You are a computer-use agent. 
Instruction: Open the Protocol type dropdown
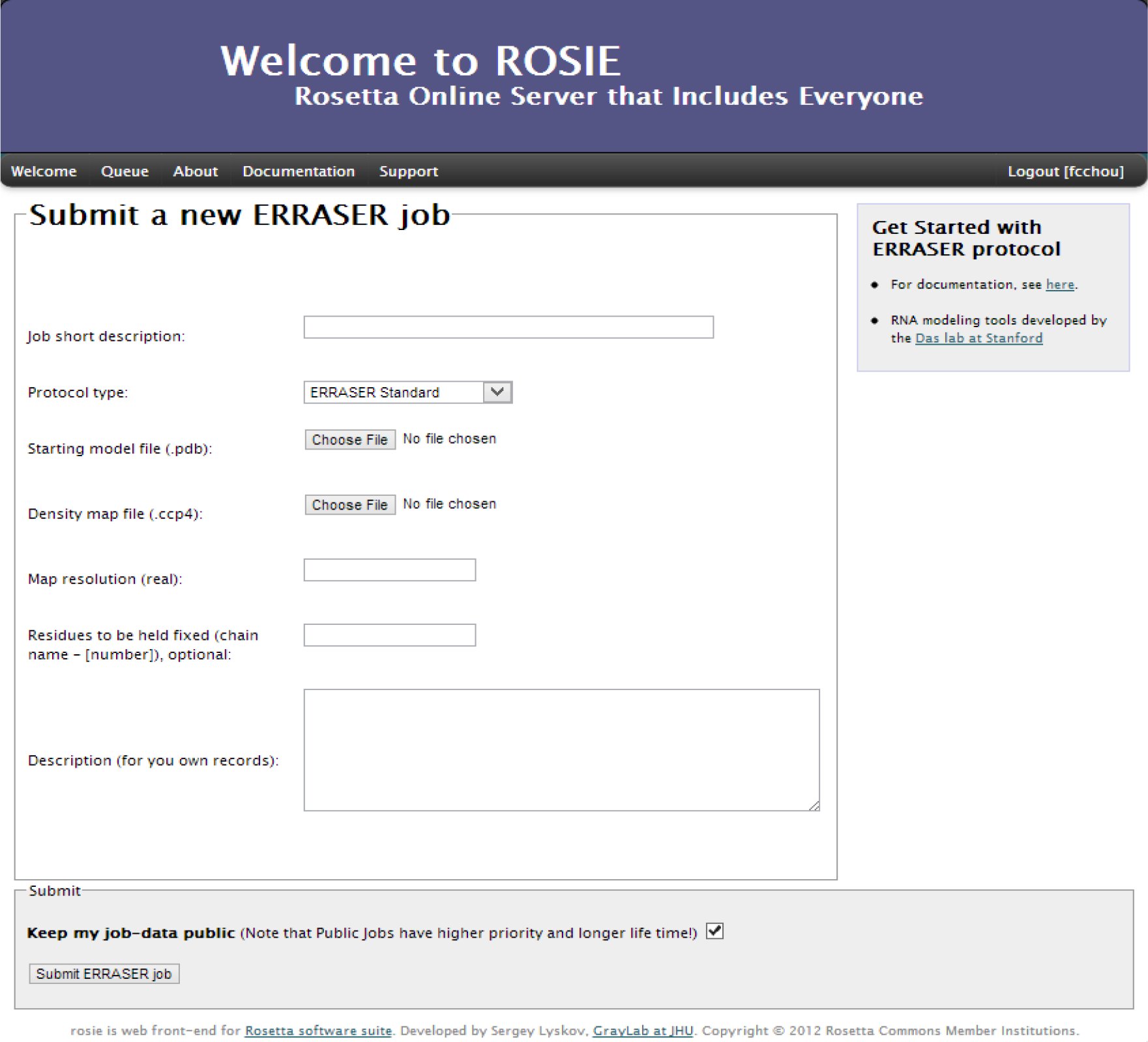point(408,392)
